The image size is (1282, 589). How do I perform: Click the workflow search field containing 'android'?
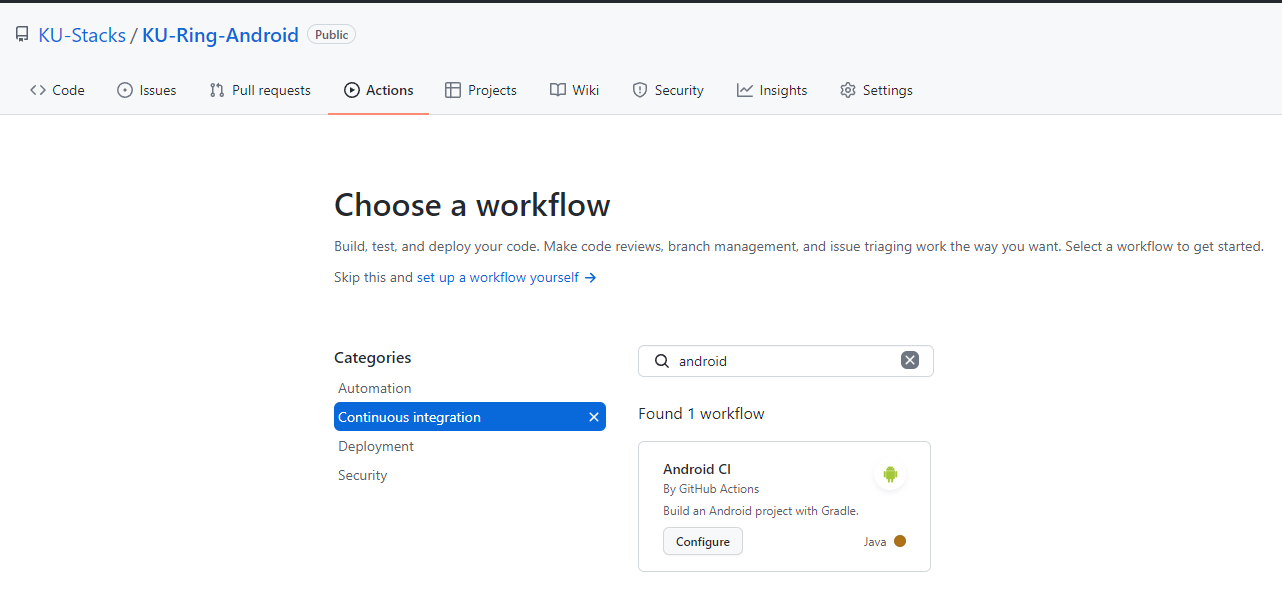785,361
